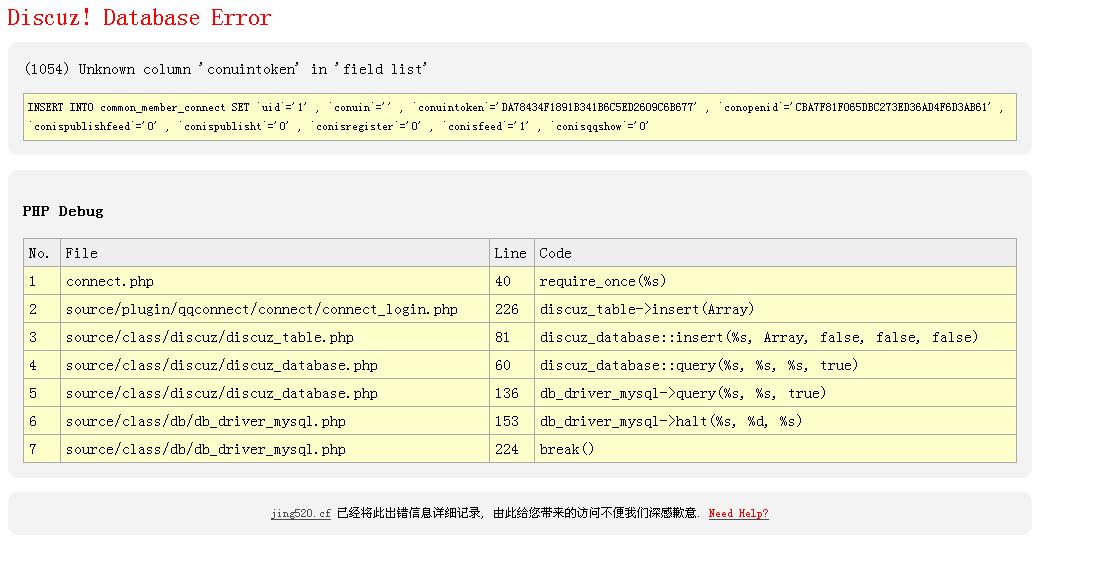
Task: Click line number 40 cell
Action: pyautogui.click(x=512, y=281)
